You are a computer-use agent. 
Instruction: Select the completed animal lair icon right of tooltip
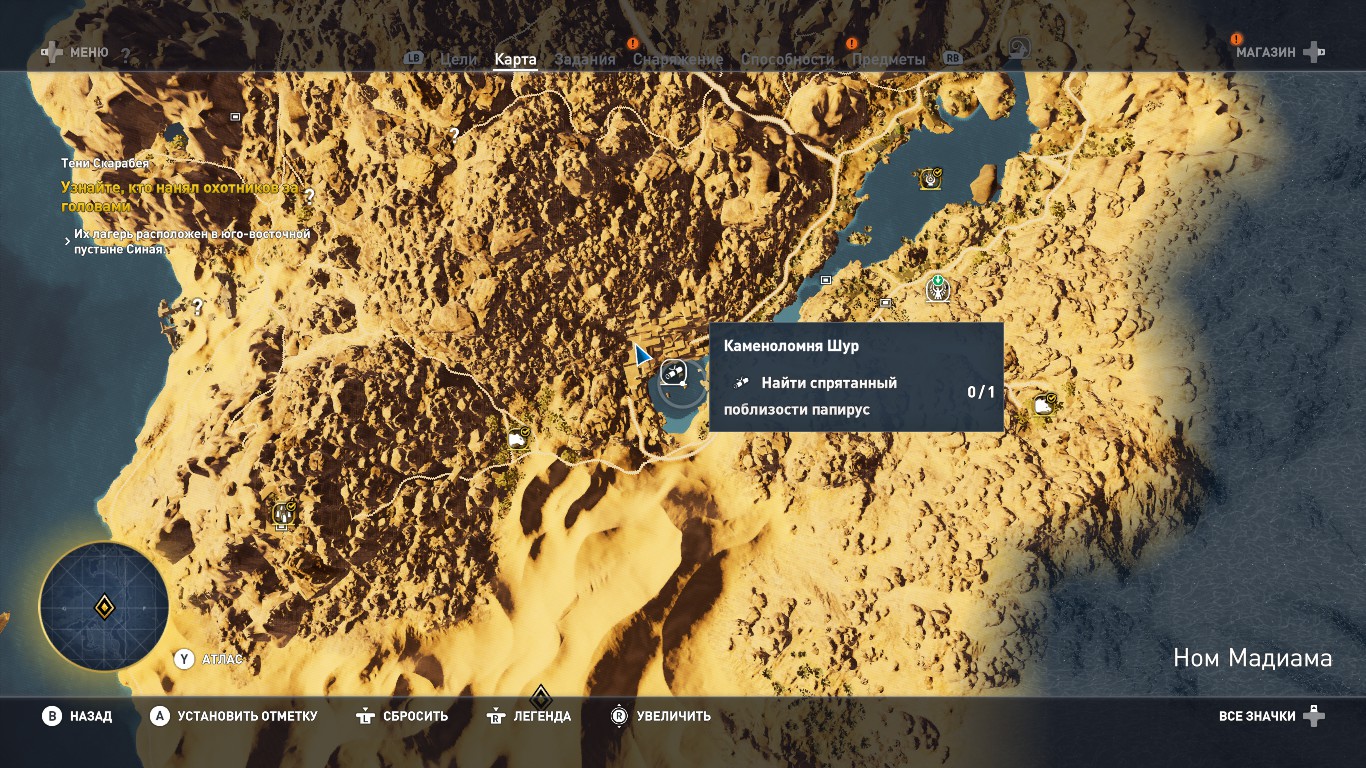click(1045, 403)
